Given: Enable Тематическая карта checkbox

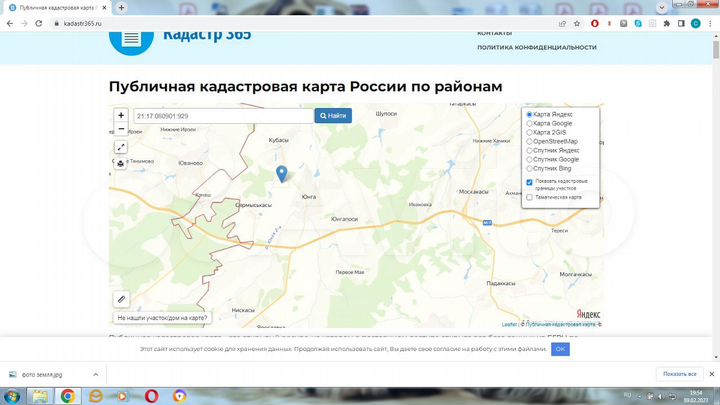Looking at the screenshot, I should 529,197.
